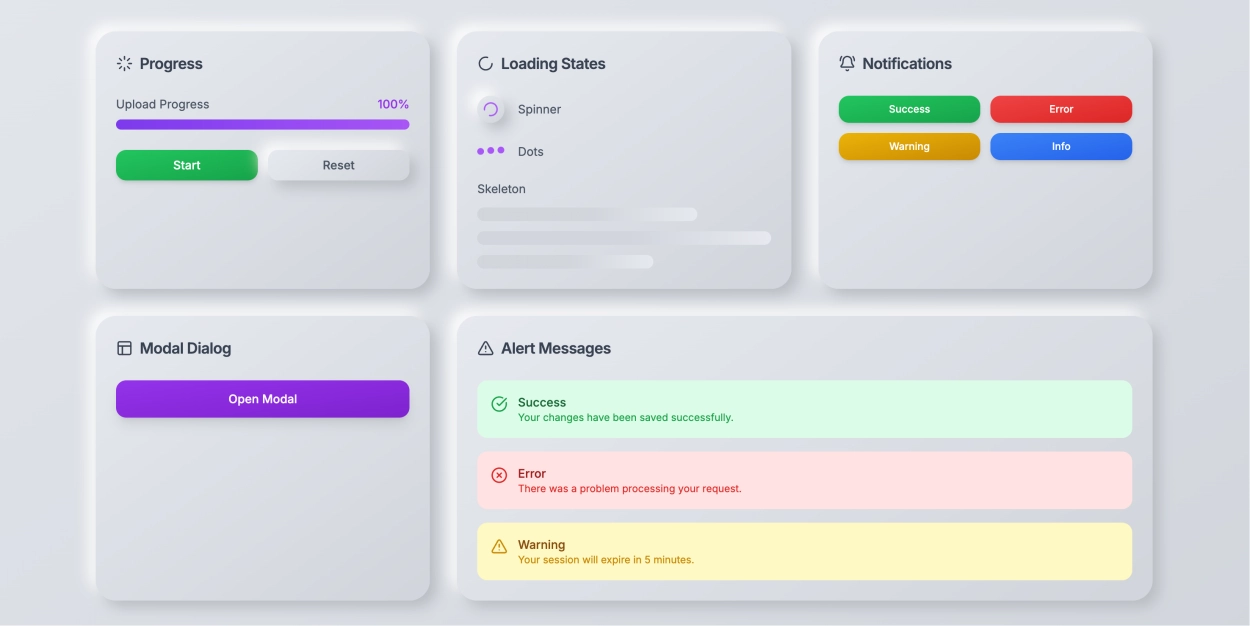1250x626 pixels.
Task: Click the Modal Dialog window icon
Action: click(x=123, y=347)
